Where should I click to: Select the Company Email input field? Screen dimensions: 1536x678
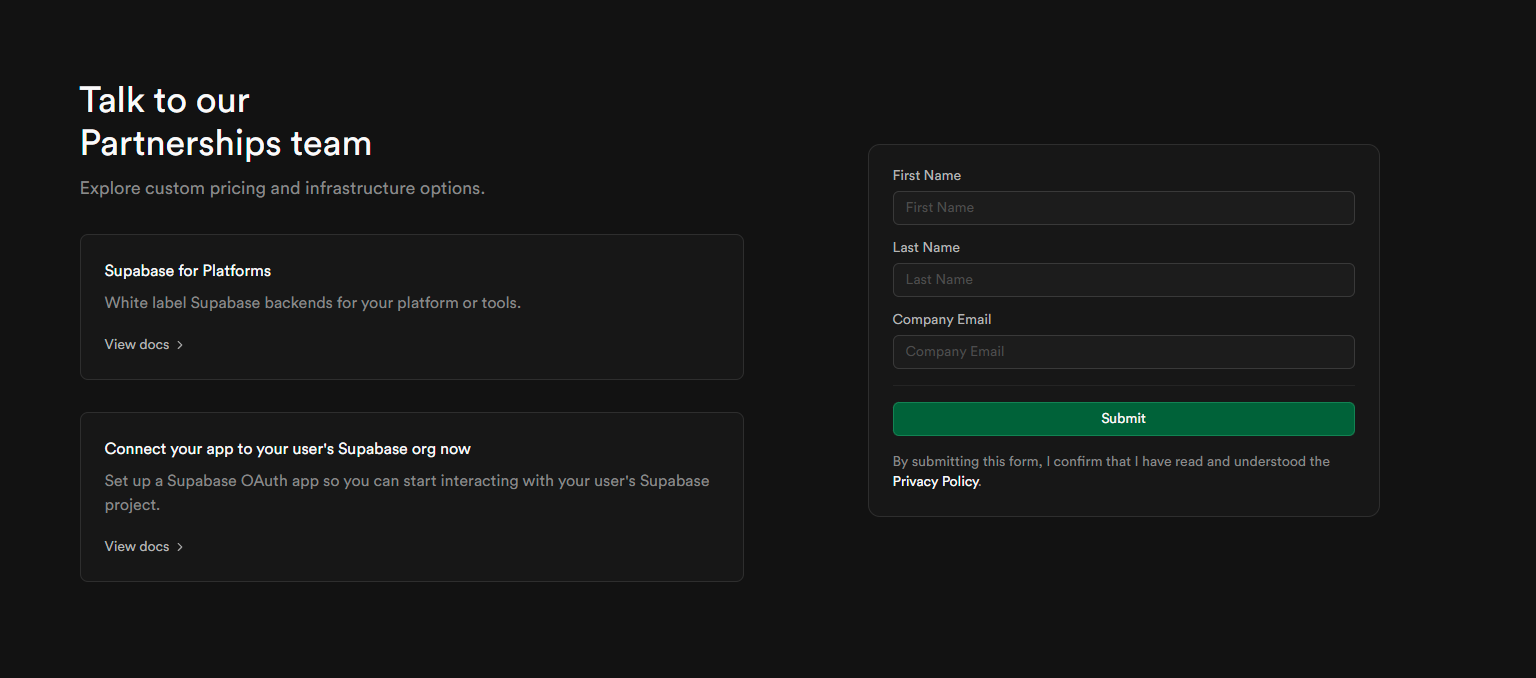(x=1123, y=352)
